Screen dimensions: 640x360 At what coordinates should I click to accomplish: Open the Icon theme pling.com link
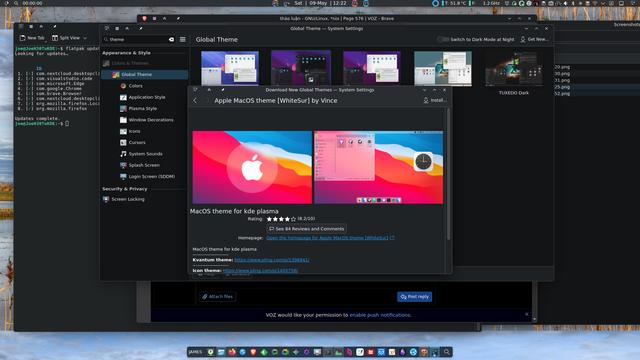[x=260, y=271]
